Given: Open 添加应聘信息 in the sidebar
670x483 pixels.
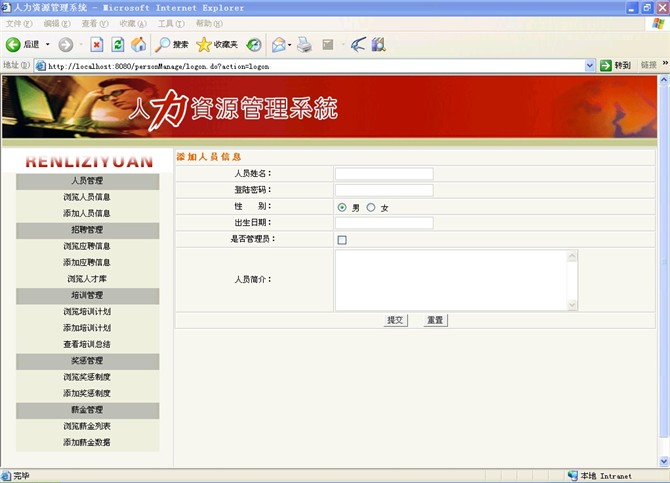Looking at the screenshot, I should point(87,262).
